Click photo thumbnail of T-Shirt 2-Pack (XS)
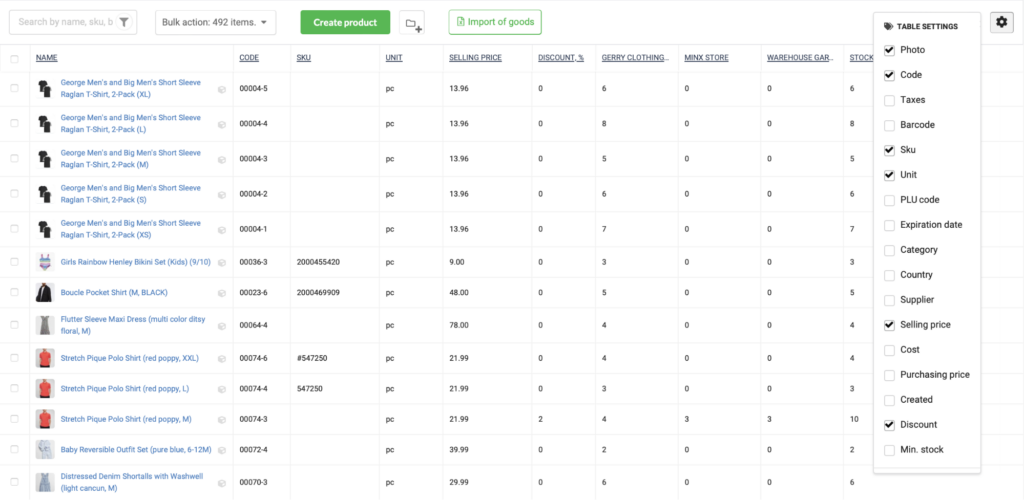 [x=44, y=229]
